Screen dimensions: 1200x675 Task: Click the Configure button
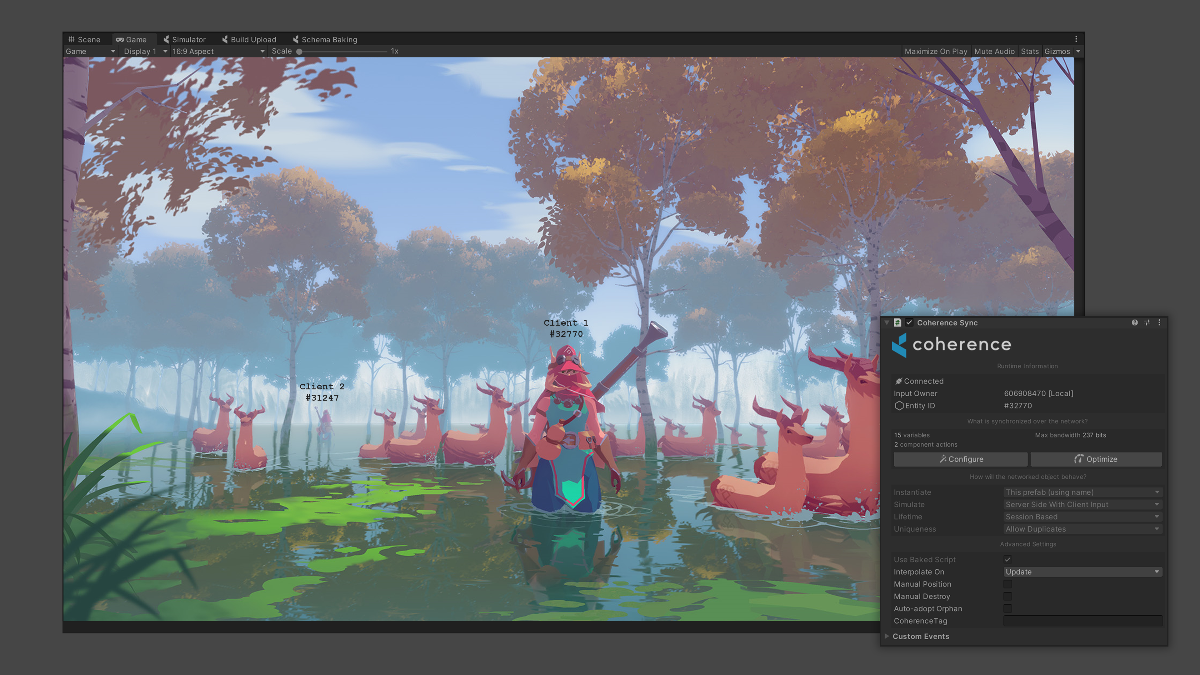coord(961,459)
